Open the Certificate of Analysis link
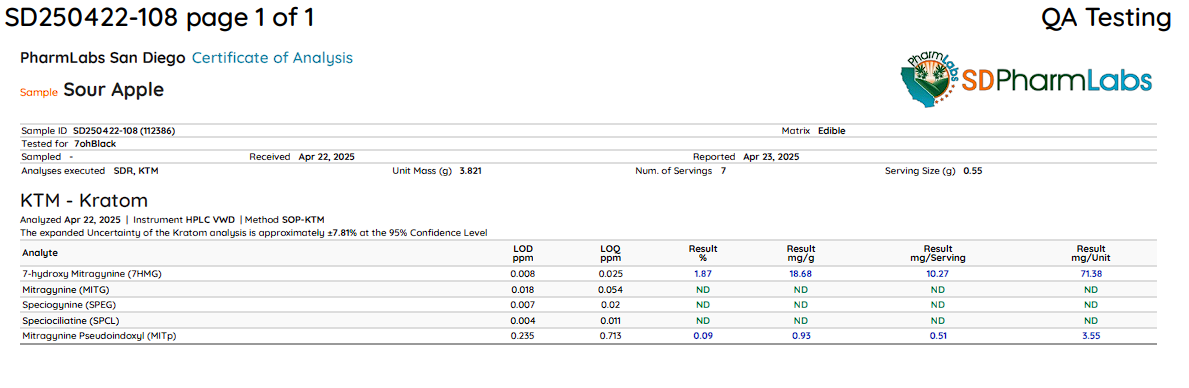This screenshot has height=388, width=1189. point(272,58)
